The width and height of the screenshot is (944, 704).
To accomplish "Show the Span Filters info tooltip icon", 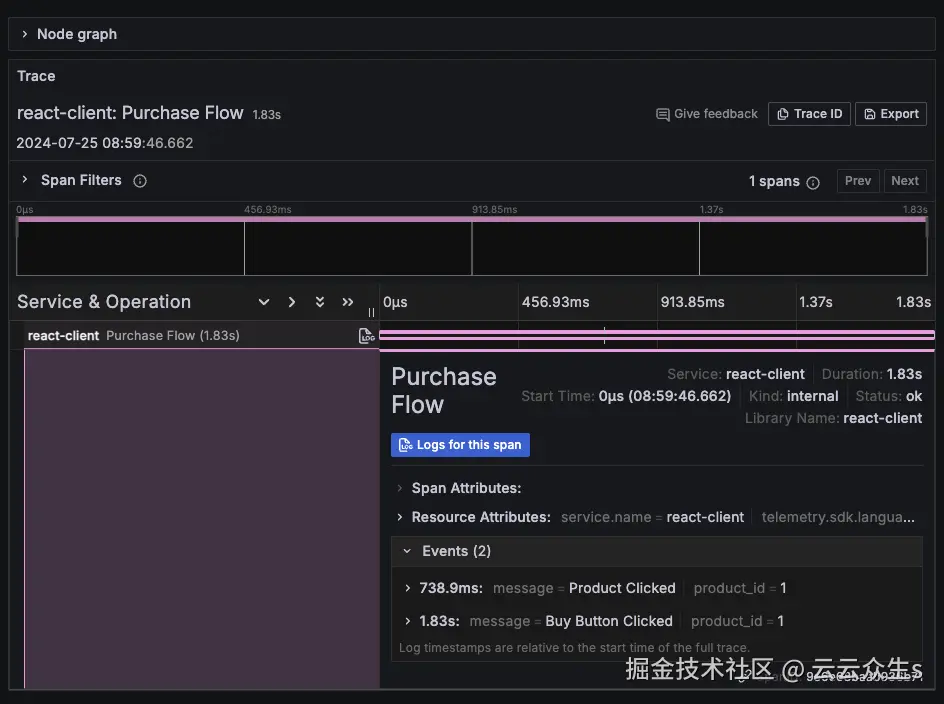I will 140,181.
